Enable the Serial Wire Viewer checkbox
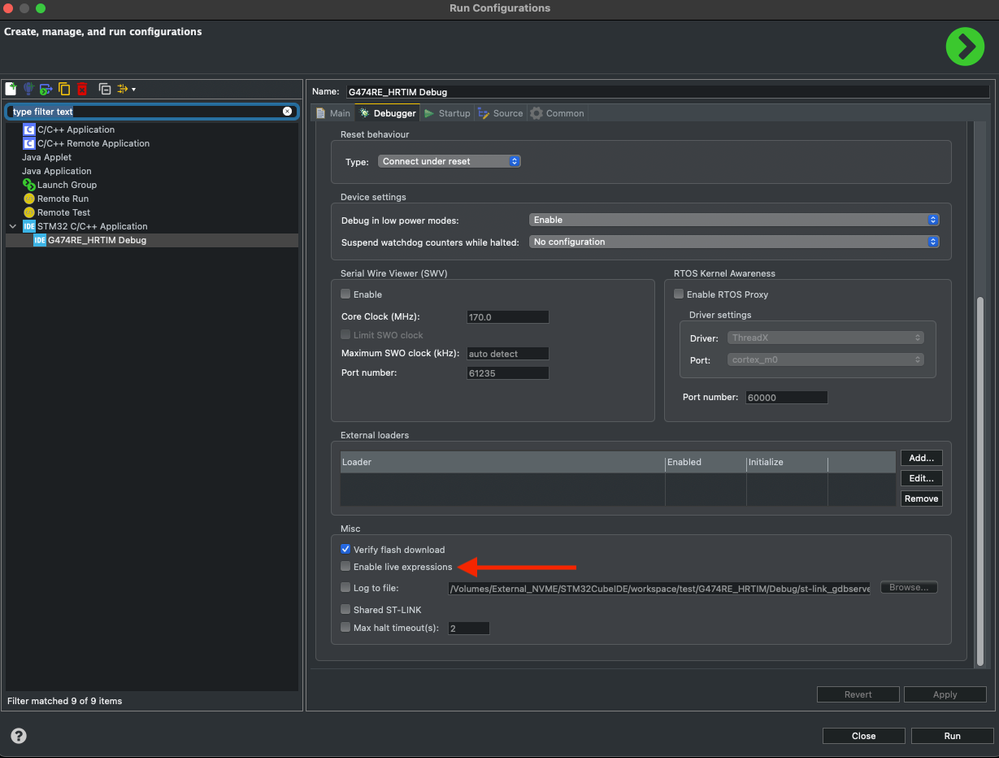The height and width of the screenshot is (758, 999). point(346,294)
